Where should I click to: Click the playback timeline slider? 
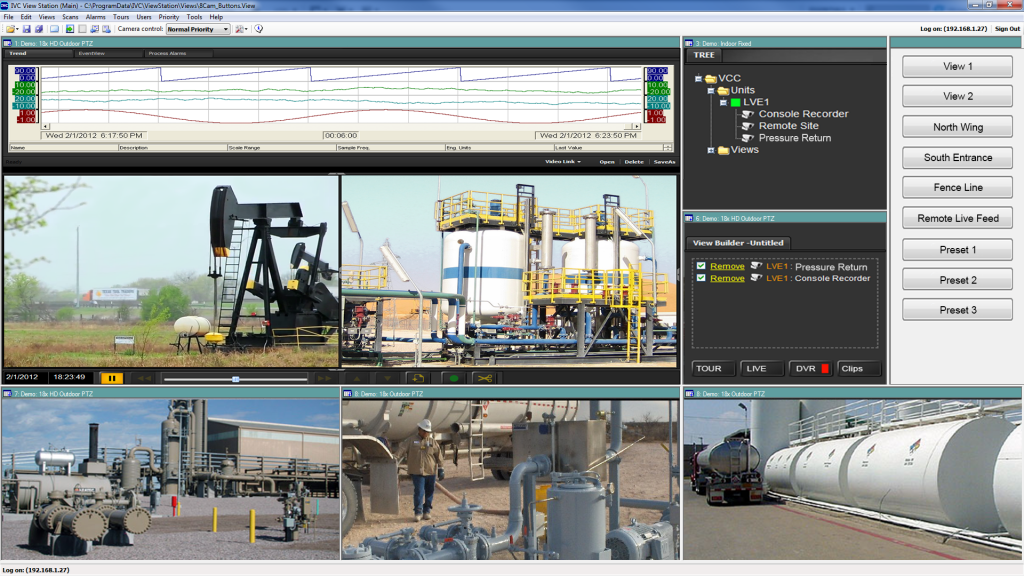(237, 379)
